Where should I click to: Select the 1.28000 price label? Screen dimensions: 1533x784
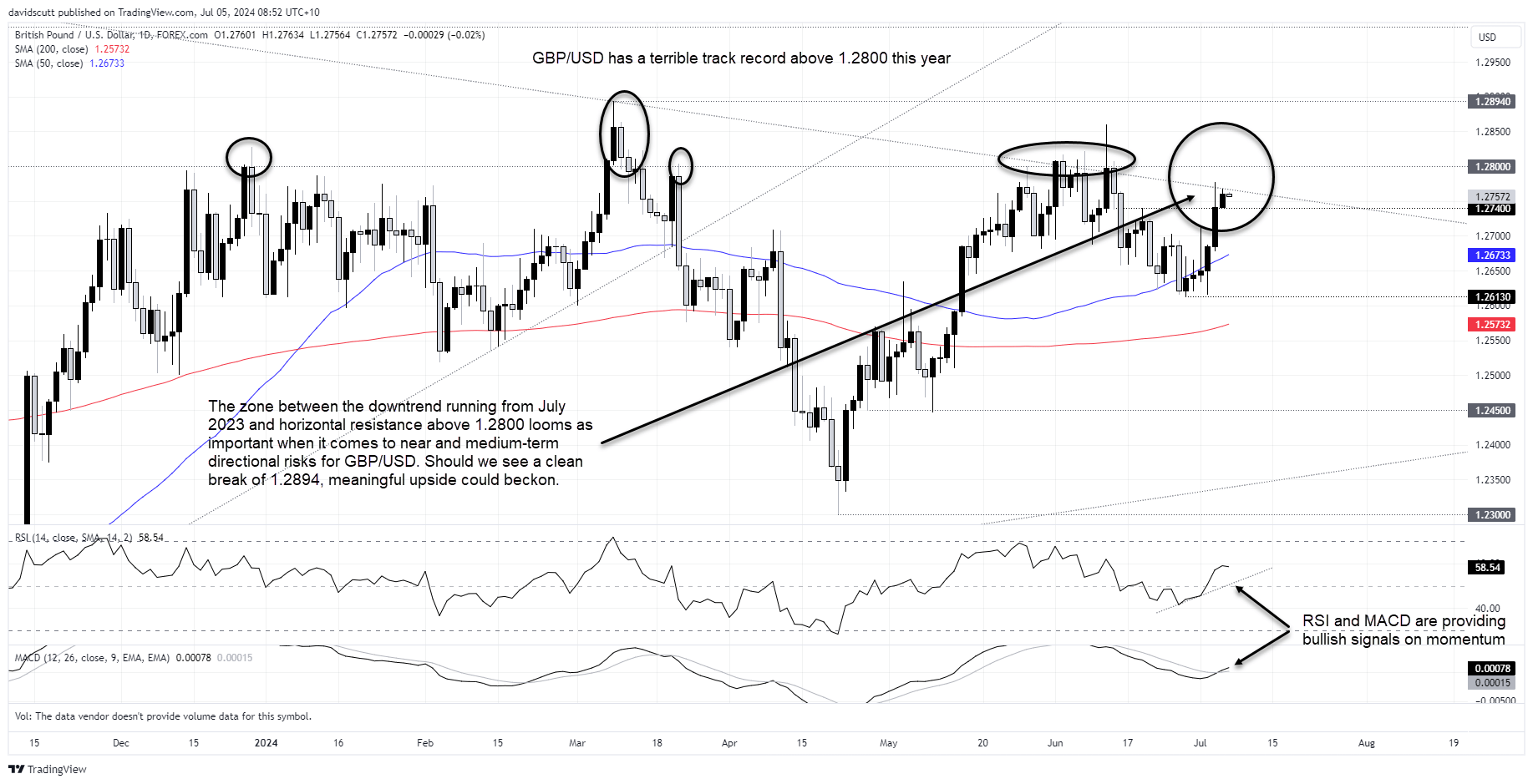pyautogui.click(x=1492, y=167)
